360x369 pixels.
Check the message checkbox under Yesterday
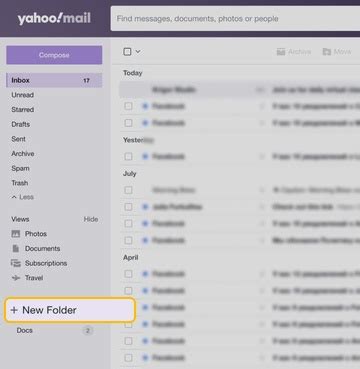[128, 156]
